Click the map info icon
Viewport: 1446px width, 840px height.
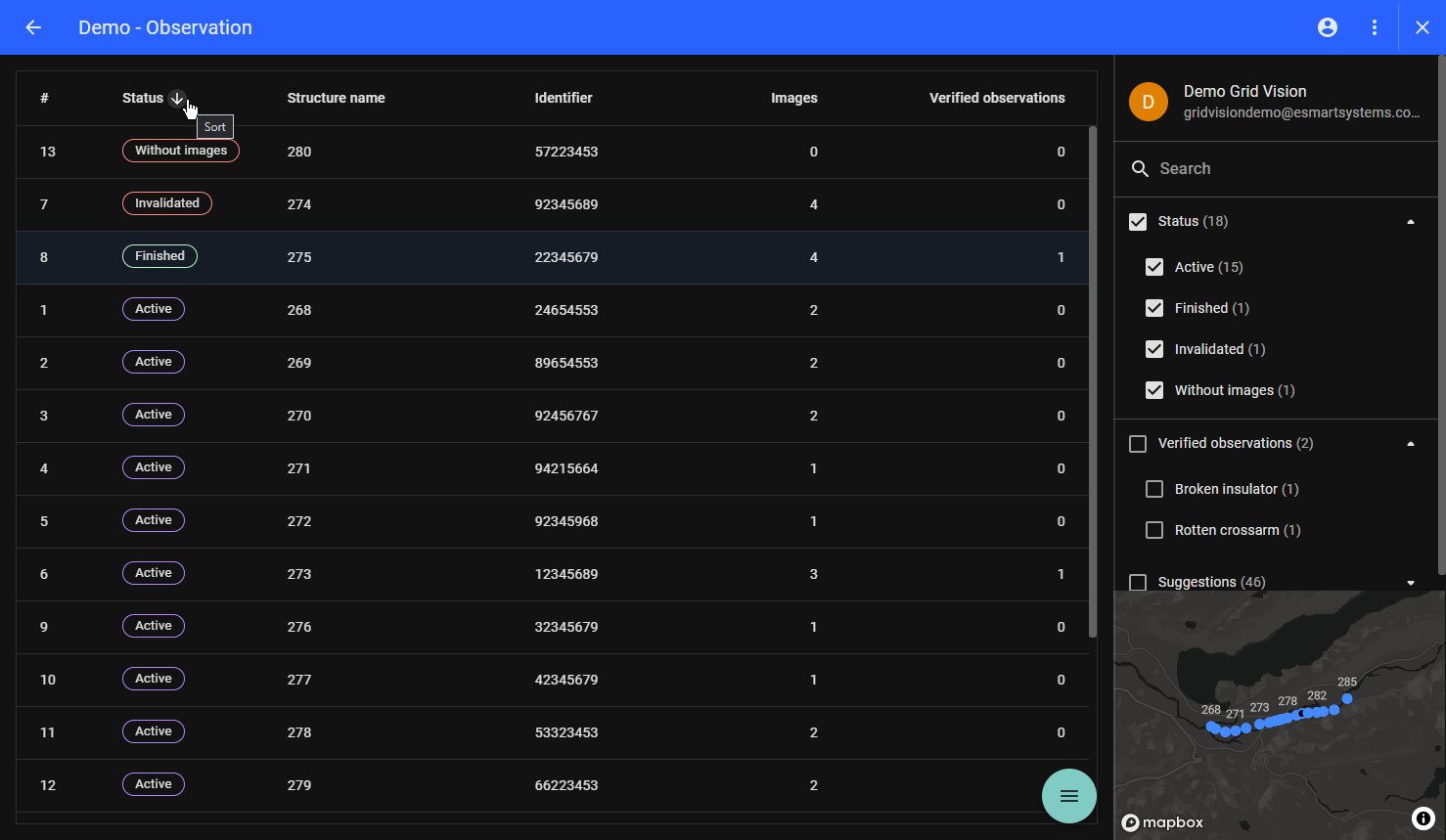[x=1423, y=818]
